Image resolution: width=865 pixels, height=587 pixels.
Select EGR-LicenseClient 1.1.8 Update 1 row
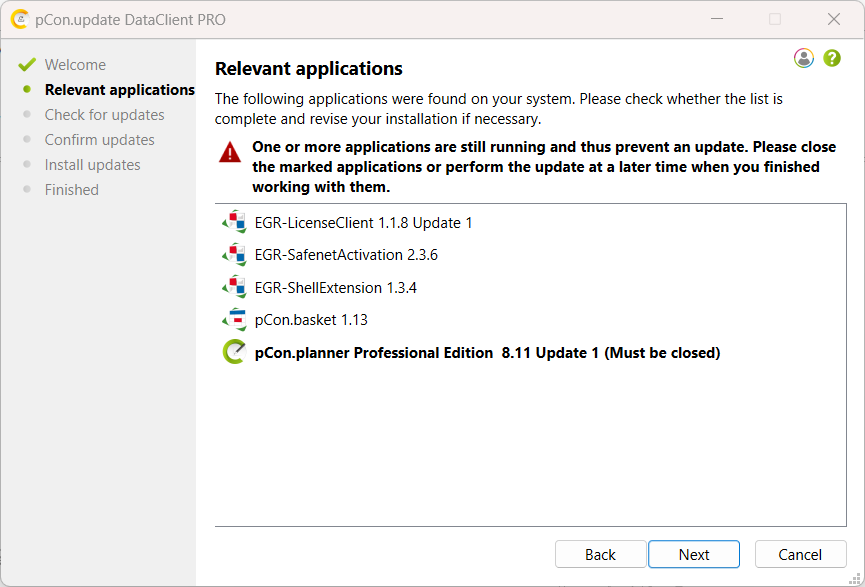coord(530,222)
